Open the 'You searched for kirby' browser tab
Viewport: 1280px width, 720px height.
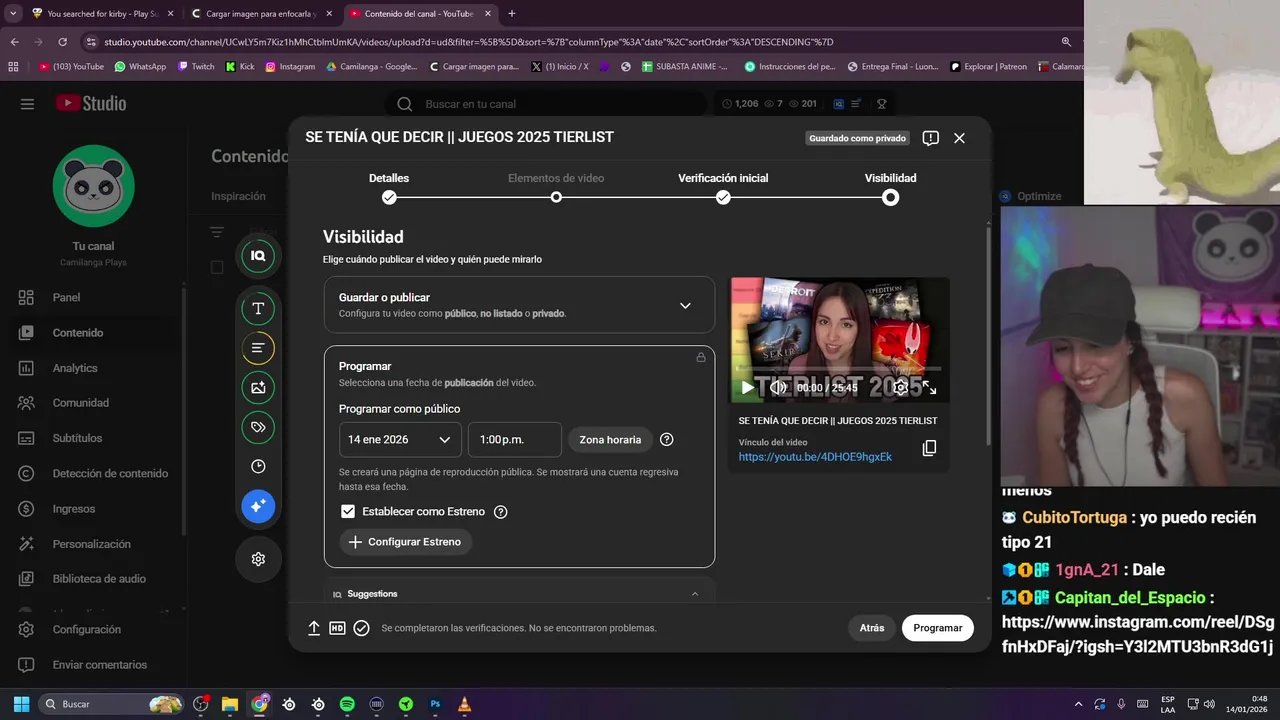[102, 14]
